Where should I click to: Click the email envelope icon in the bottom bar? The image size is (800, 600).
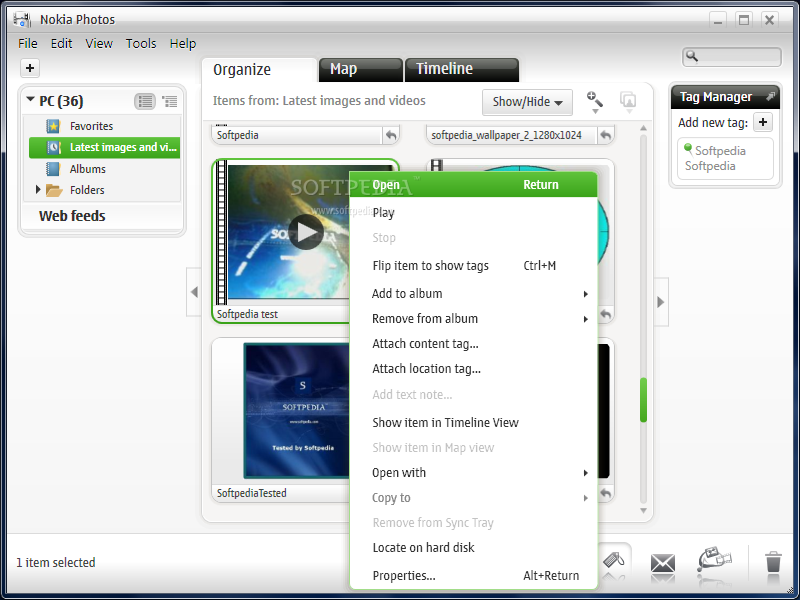663,564
